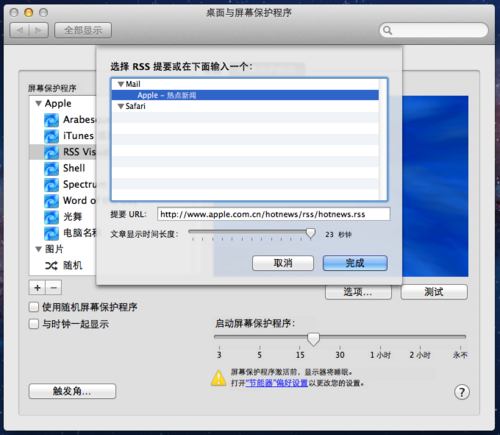The height and width of the screenshot is (435, 500).
Task: Open the 节能器偏好设置 link
Action: (x=277, y=383)
